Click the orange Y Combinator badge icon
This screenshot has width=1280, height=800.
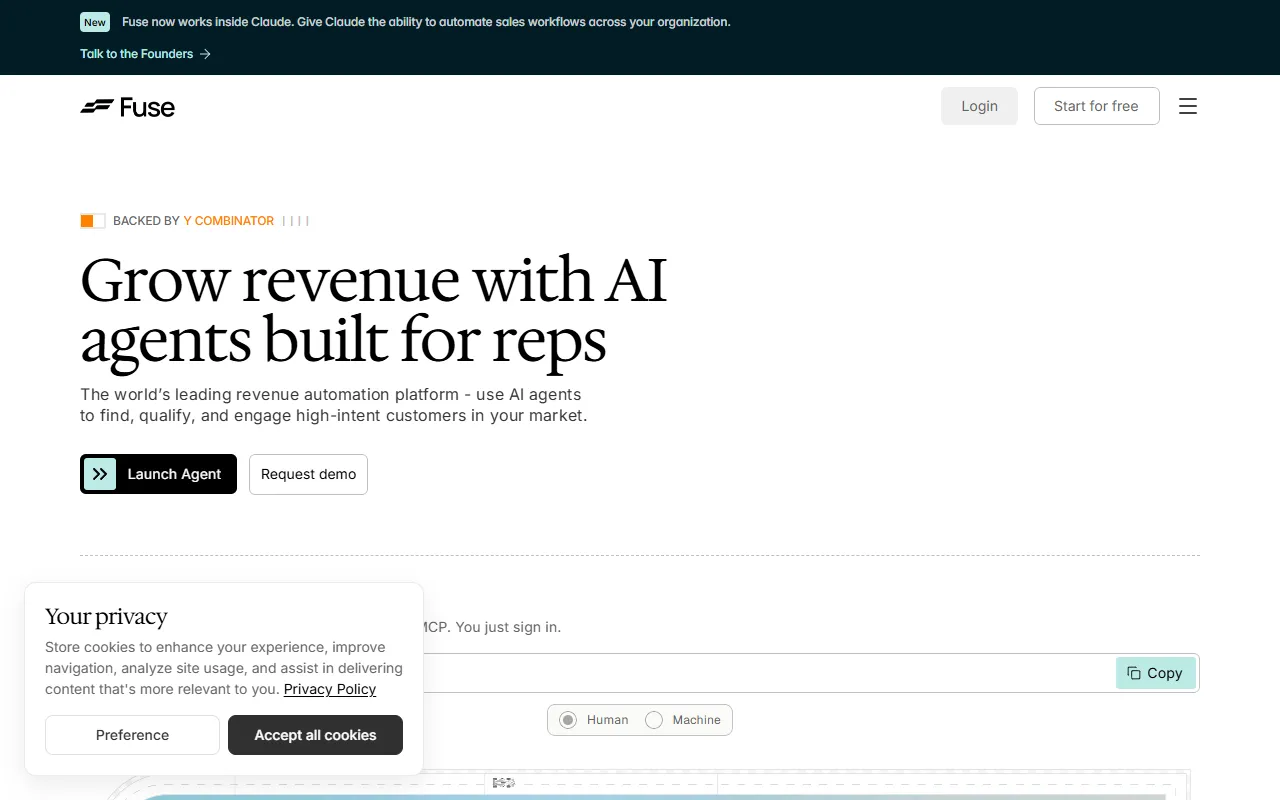point(93,221)
